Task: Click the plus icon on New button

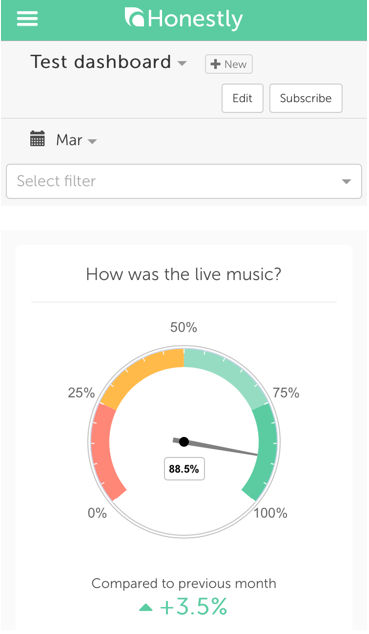Action: 215,64
